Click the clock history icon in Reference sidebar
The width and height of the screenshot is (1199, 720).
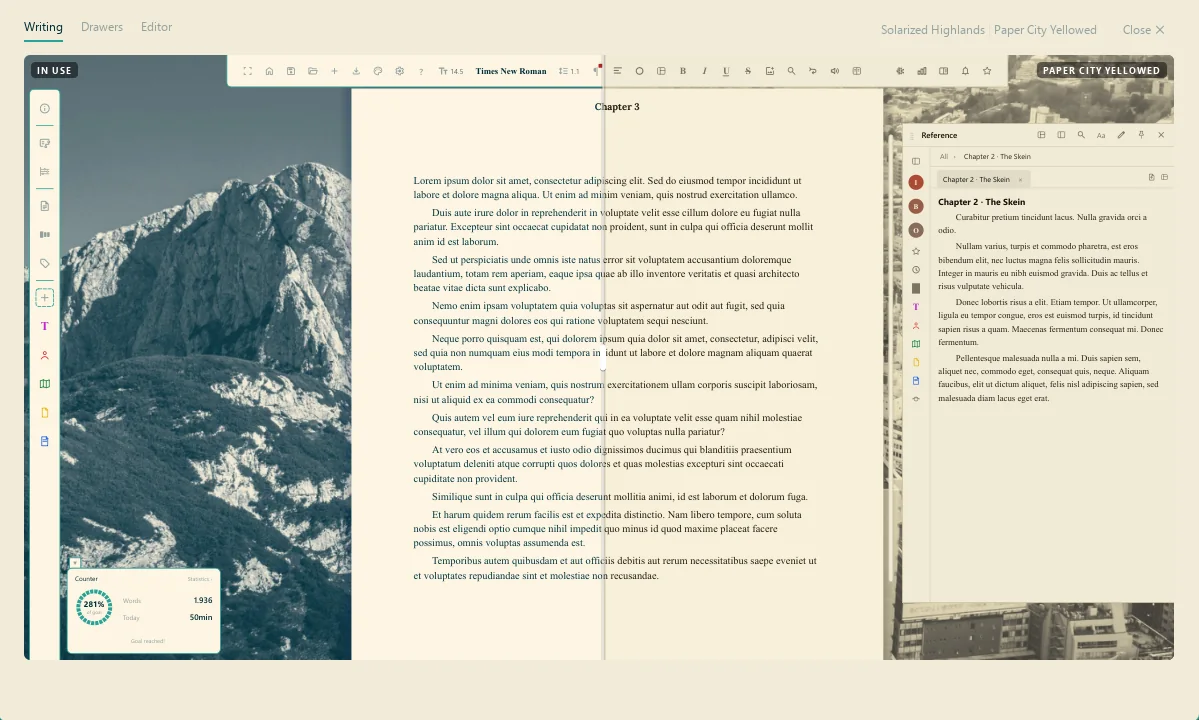(x=915, y=270)
